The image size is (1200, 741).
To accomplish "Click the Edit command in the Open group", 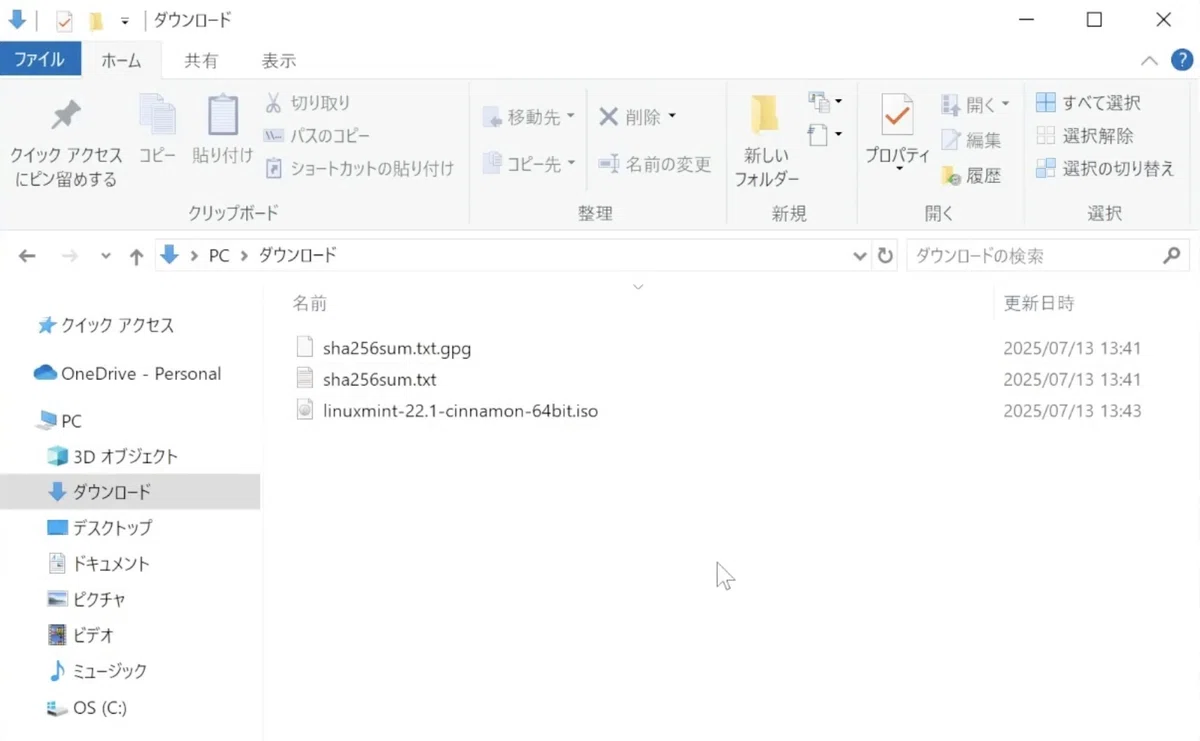I will (x=971, y=140).
